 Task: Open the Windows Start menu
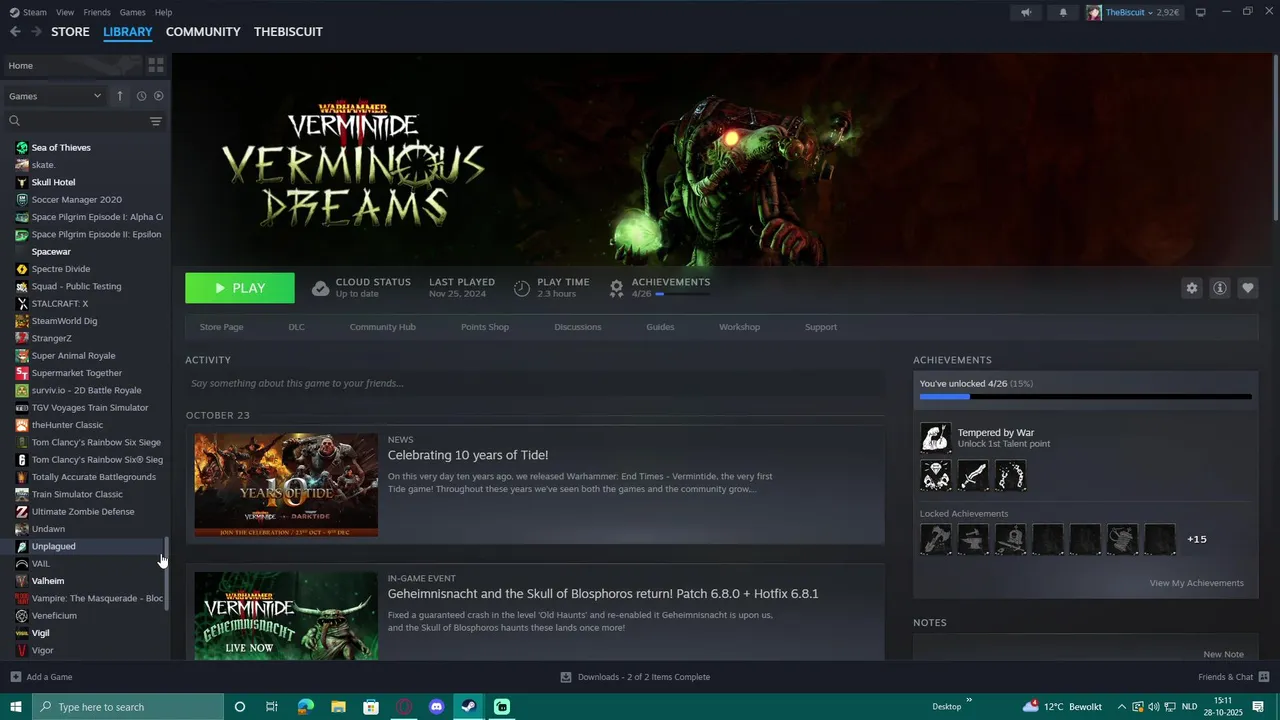(16, 707)
